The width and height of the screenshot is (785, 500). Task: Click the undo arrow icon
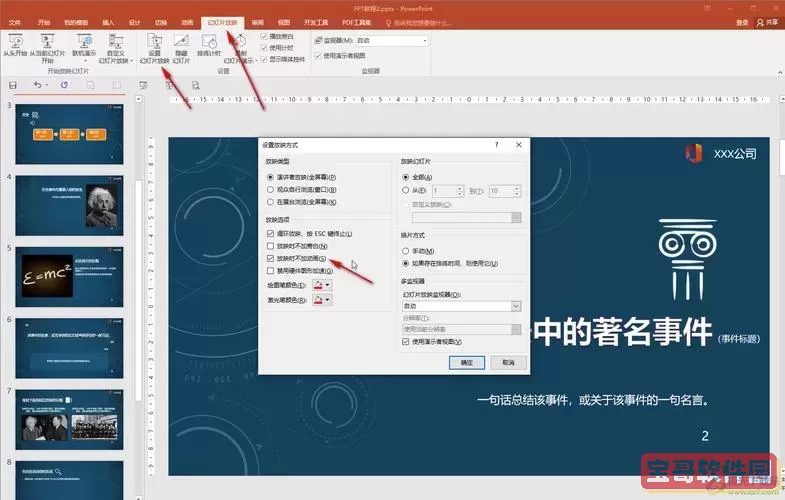coord(37,85)
